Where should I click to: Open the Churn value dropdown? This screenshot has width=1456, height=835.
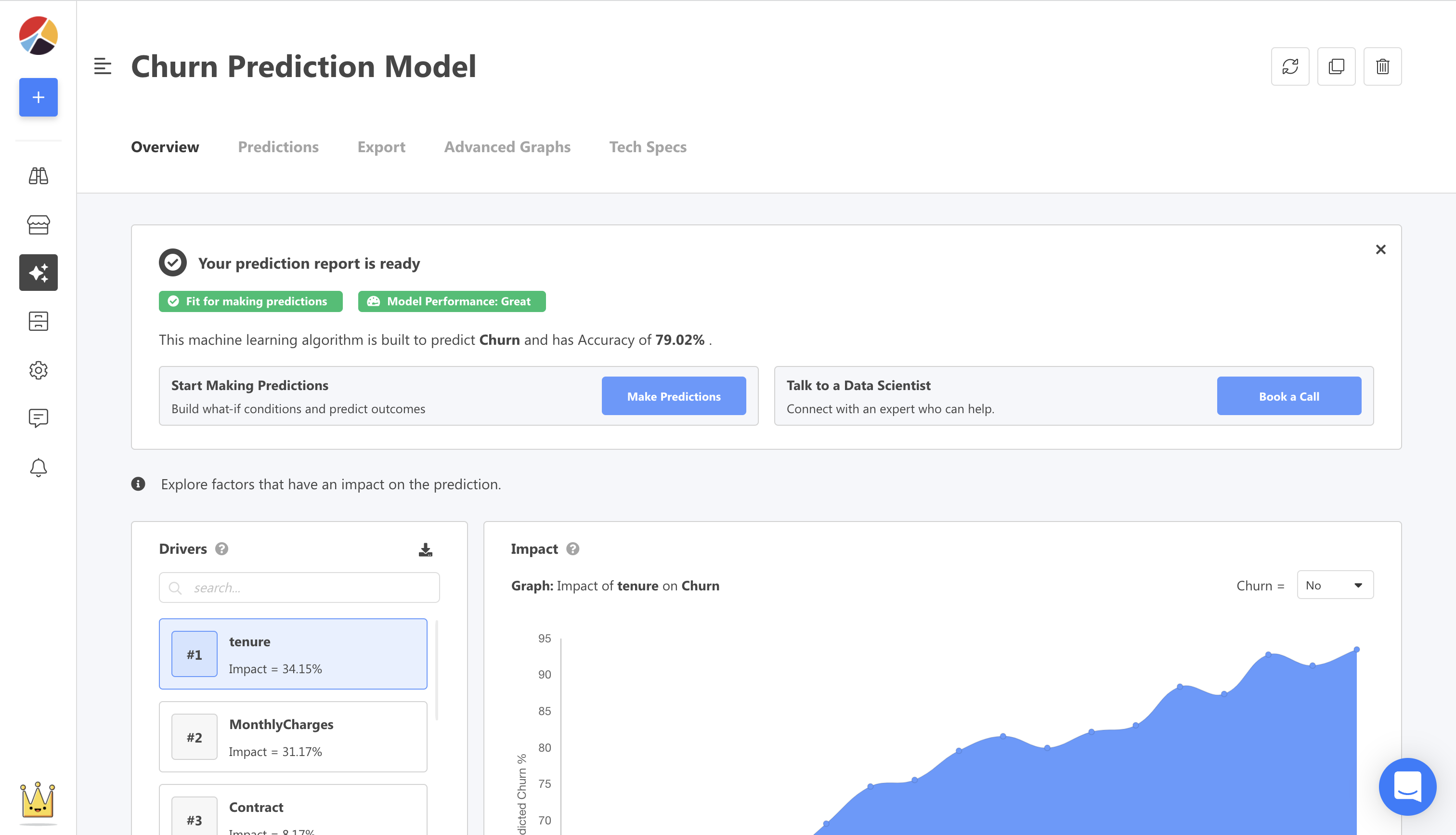pyautogui.click(x=1335, y=585)
